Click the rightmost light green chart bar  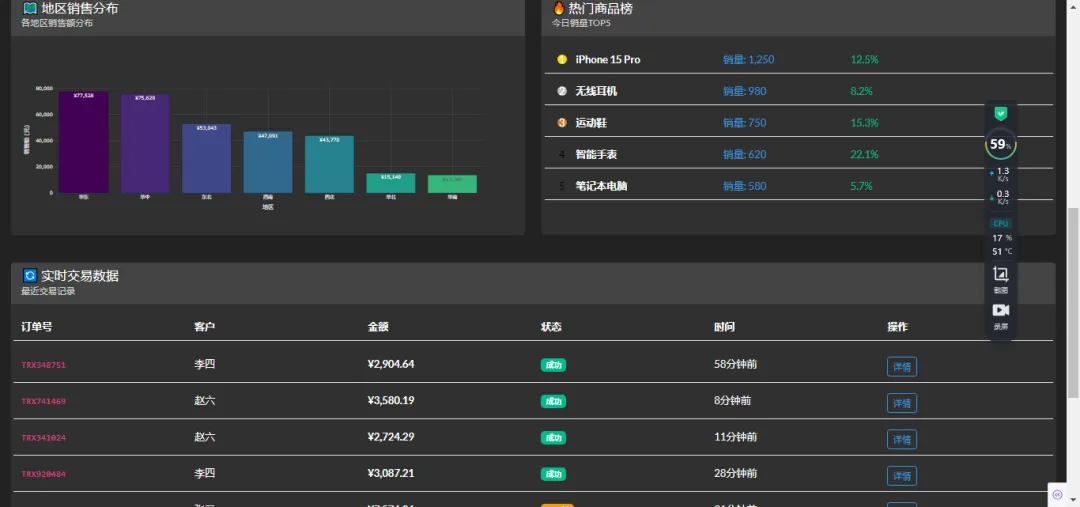(452, 184)
